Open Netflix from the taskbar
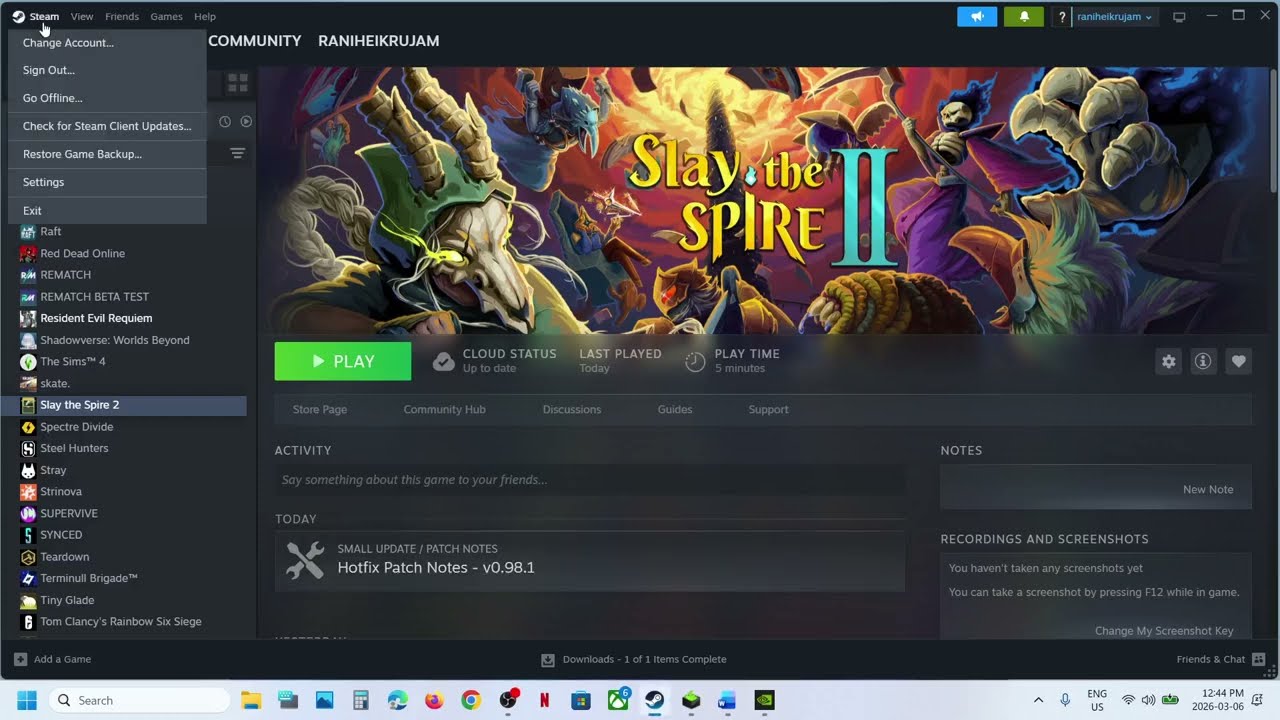Image resolution: width=1280 pixels, height=720 pixels. (x=544, y=700)
